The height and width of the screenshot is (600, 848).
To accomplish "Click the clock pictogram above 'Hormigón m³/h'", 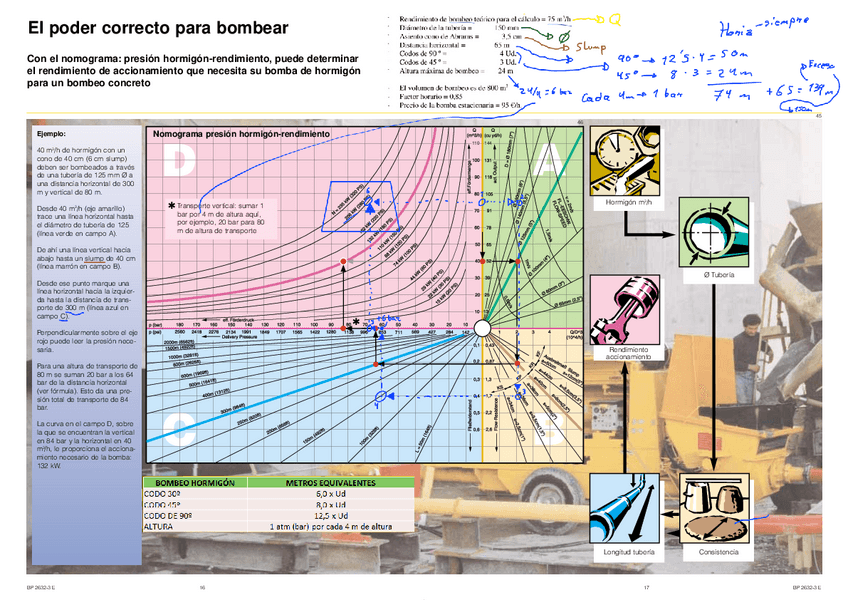I will pos(625,161).
